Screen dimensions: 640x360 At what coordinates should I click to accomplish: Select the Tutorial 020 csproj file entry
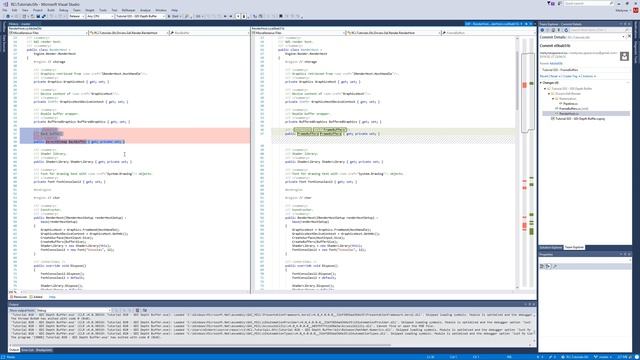(x=578, y=118)
